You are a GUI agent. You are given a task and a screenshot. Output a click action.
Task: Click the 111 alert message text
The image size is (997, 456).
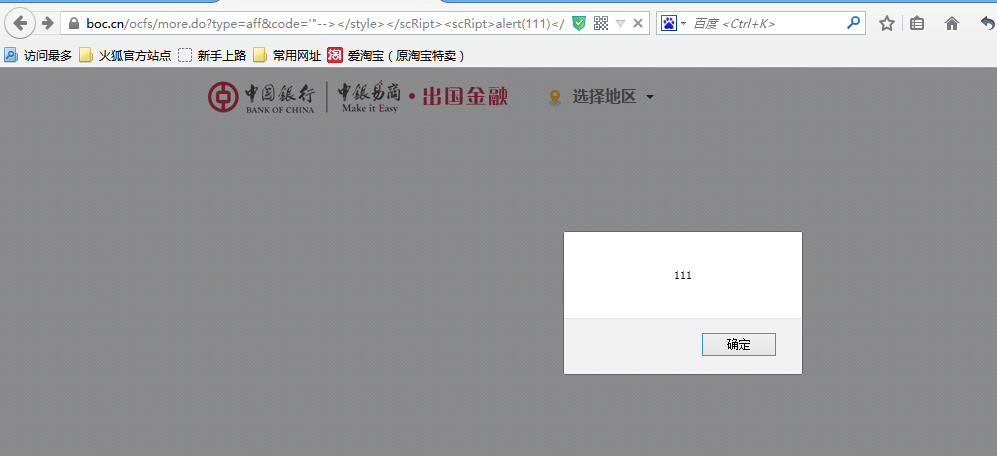point(682,275)
